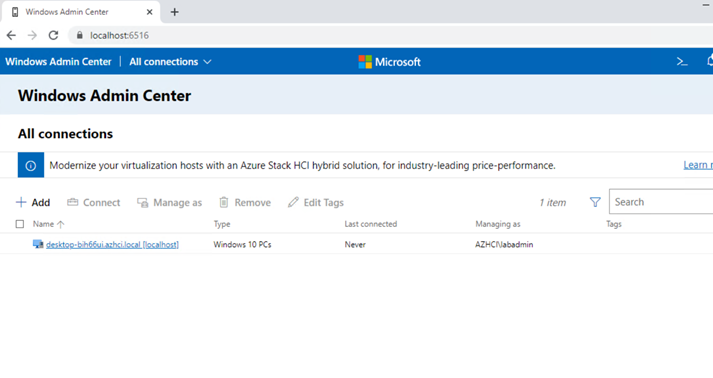Click the Manage as toolbar button
713x378 pixels.
[170, 202]
